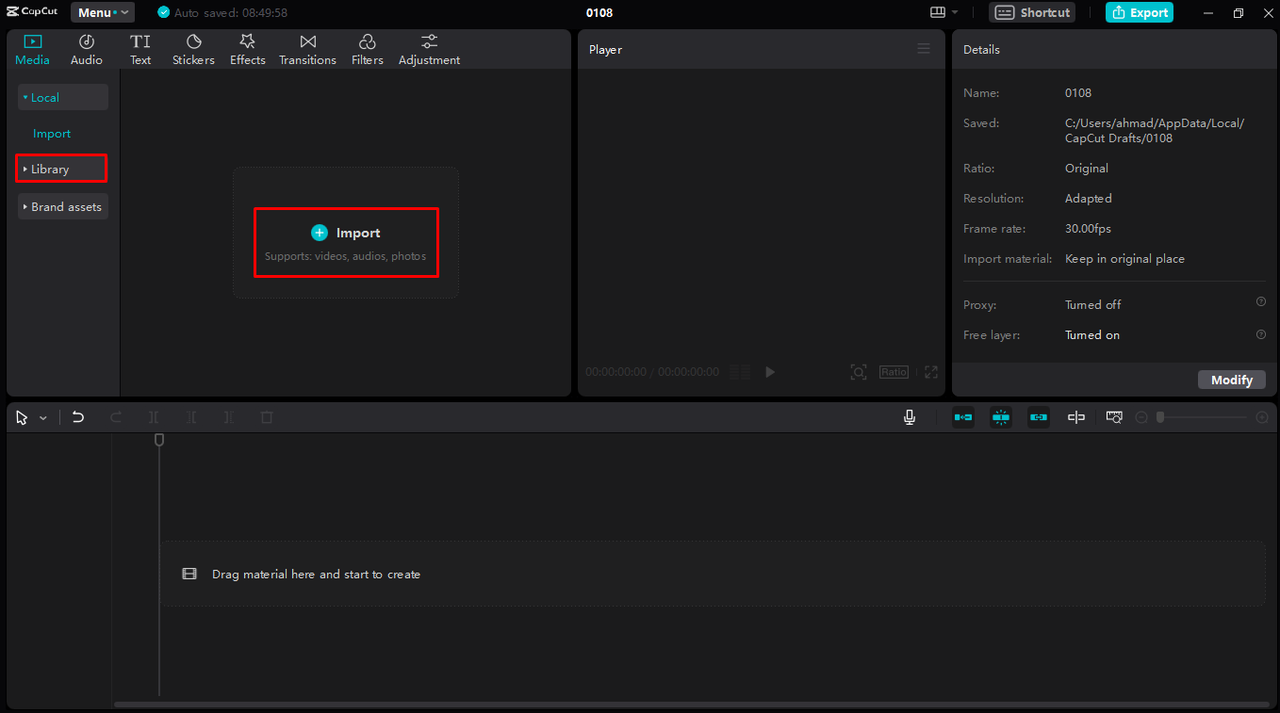Switch to the Effects tab
1280x713 pixels.
tap(247, 50)
